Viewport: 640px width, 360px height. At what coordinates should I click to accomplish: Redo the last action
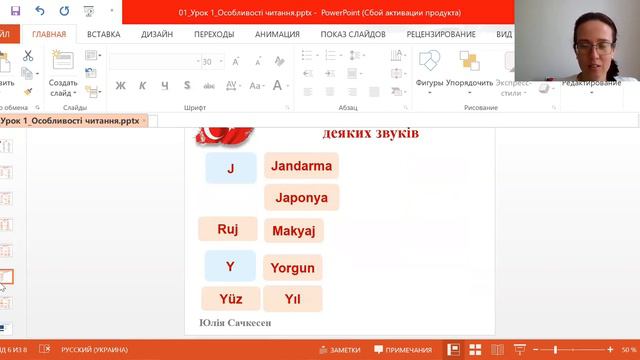tap(64, 11)
